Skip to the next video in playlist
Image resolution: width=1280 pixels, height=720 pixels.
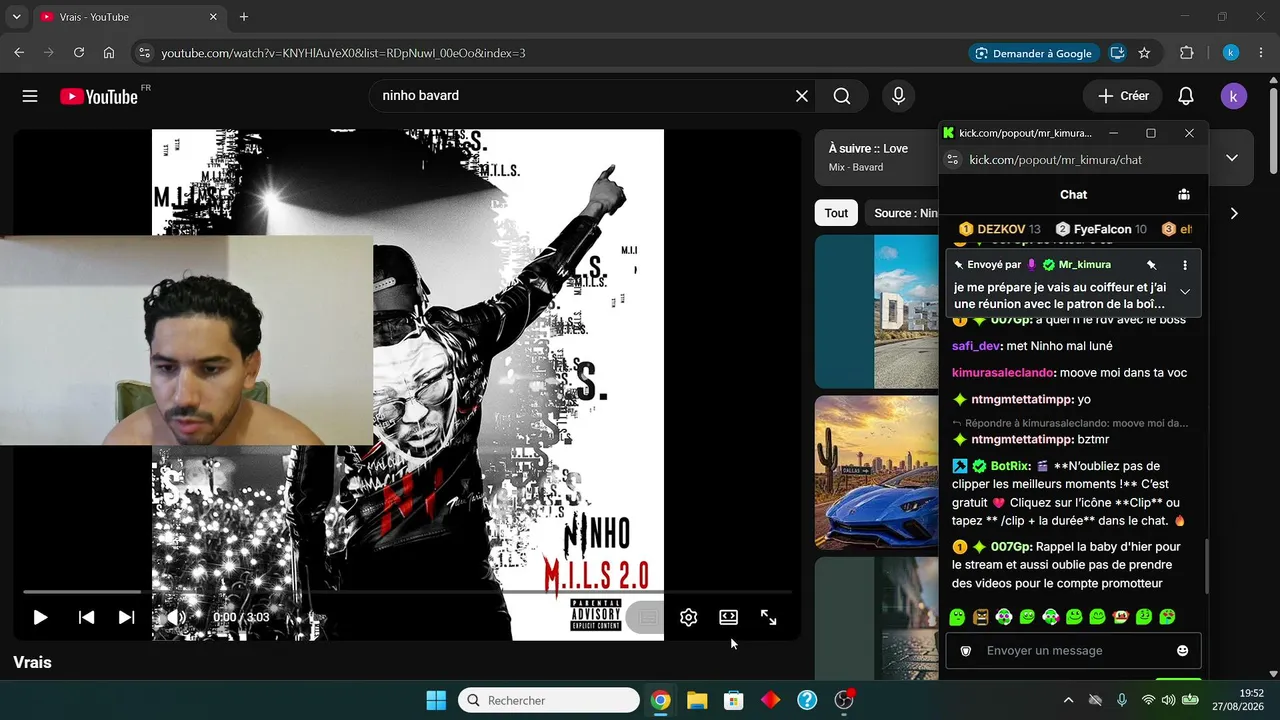(126, 617)
